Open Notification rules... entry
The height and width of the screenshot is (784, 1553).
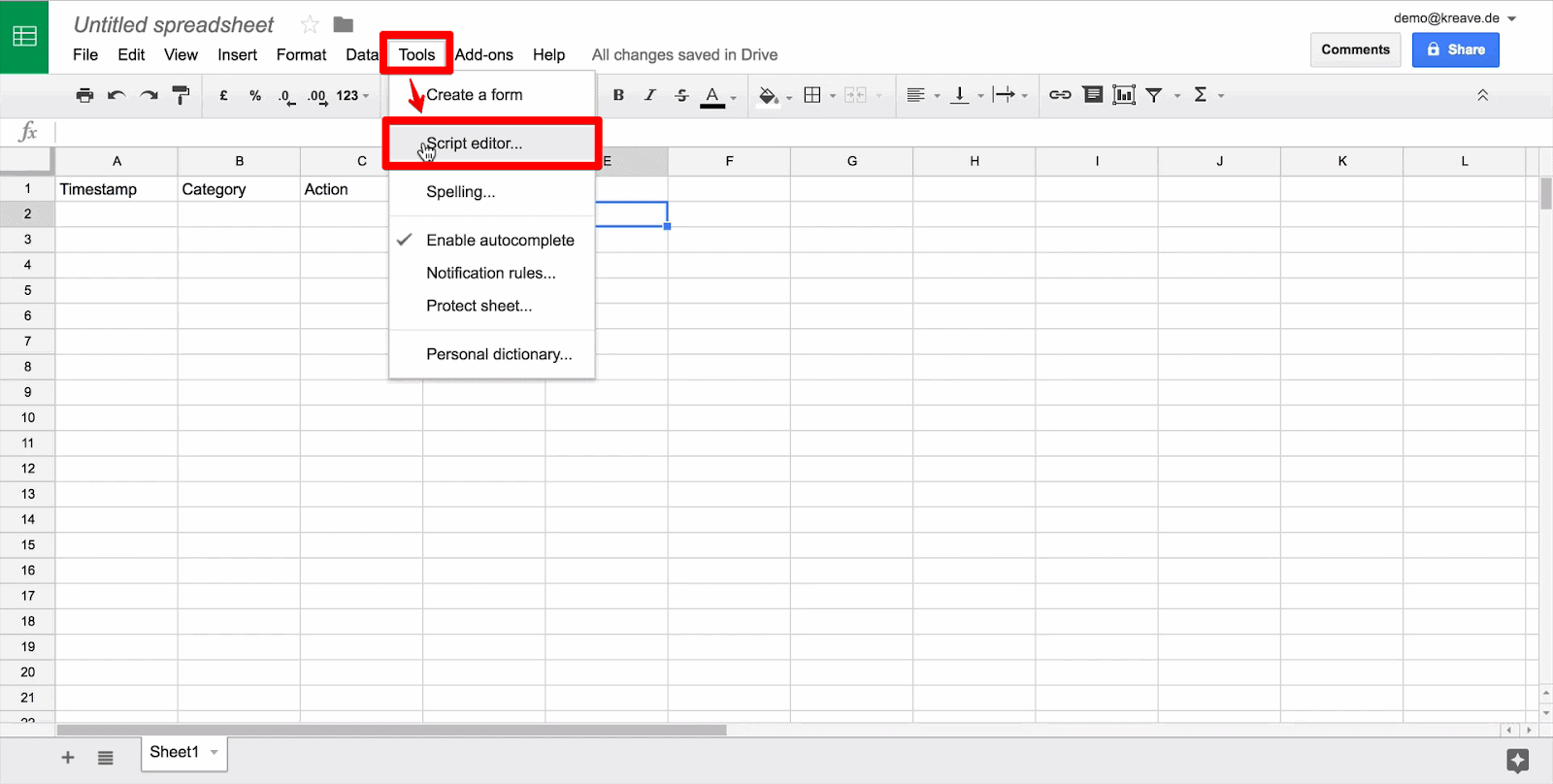[x=492, y=274]
